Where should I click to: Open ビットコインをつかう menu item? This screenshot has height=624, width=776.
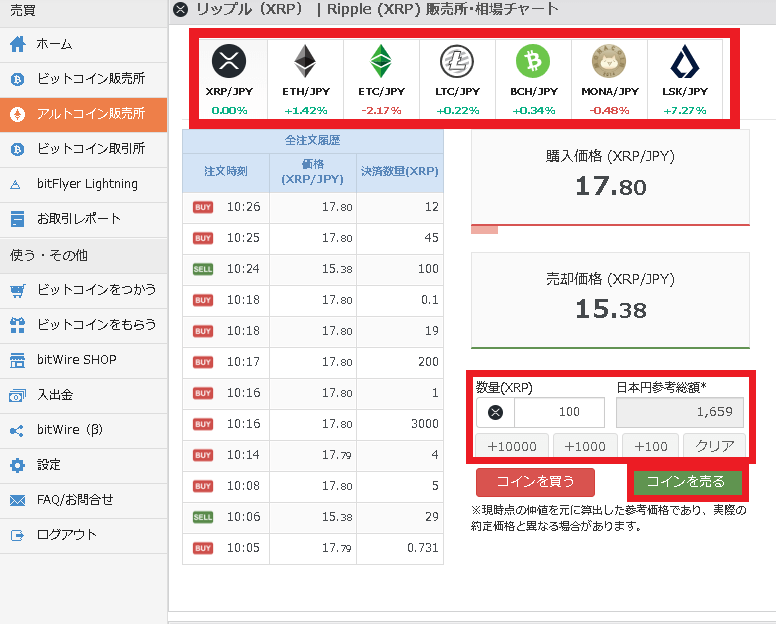[x=83, y=290]
